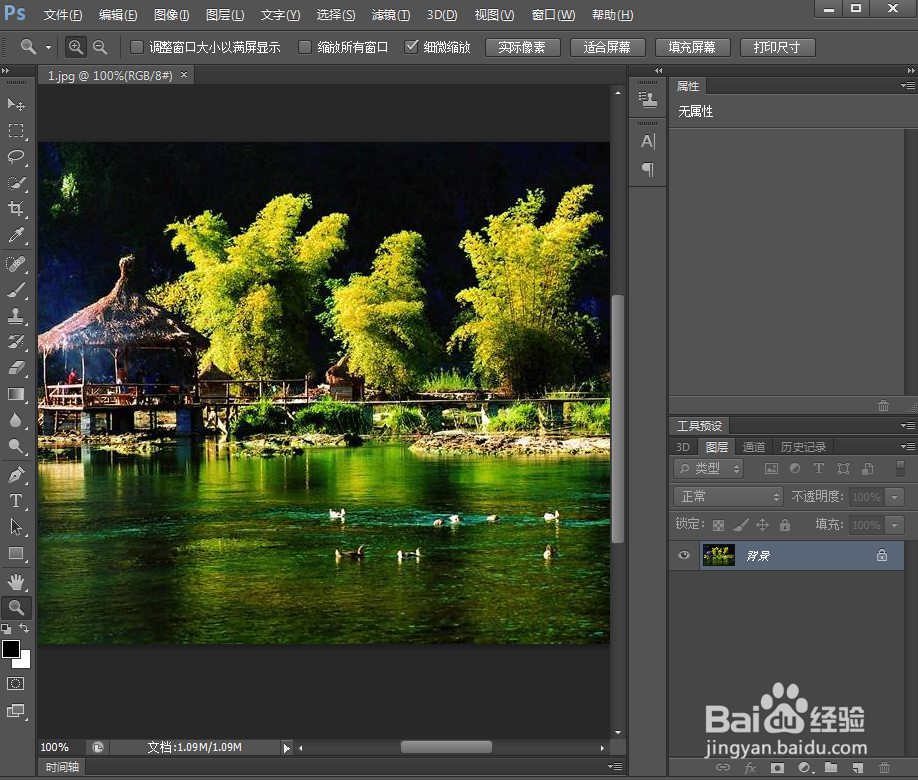Image resolution: width=918 pixels, height=780 pixels.
Task: Hide the 背景 layer visibility eye
Action: click(683, 555)
